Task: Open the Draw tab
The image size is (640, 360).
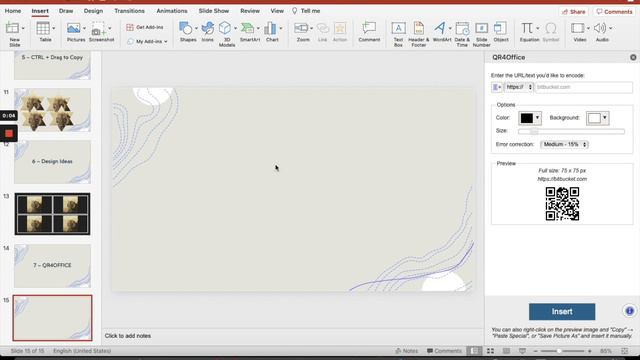Action: [x=66, y=11]
